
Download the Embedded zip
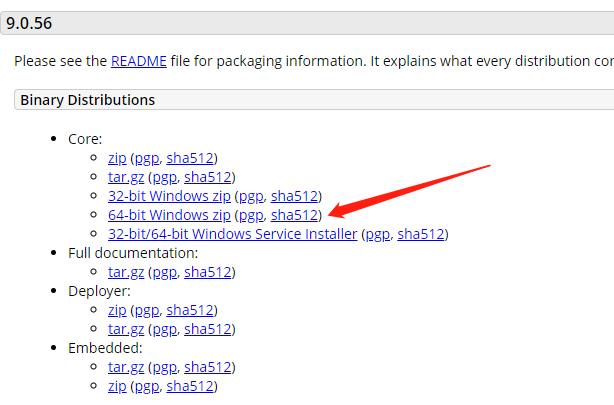click(x=116, y=386)
